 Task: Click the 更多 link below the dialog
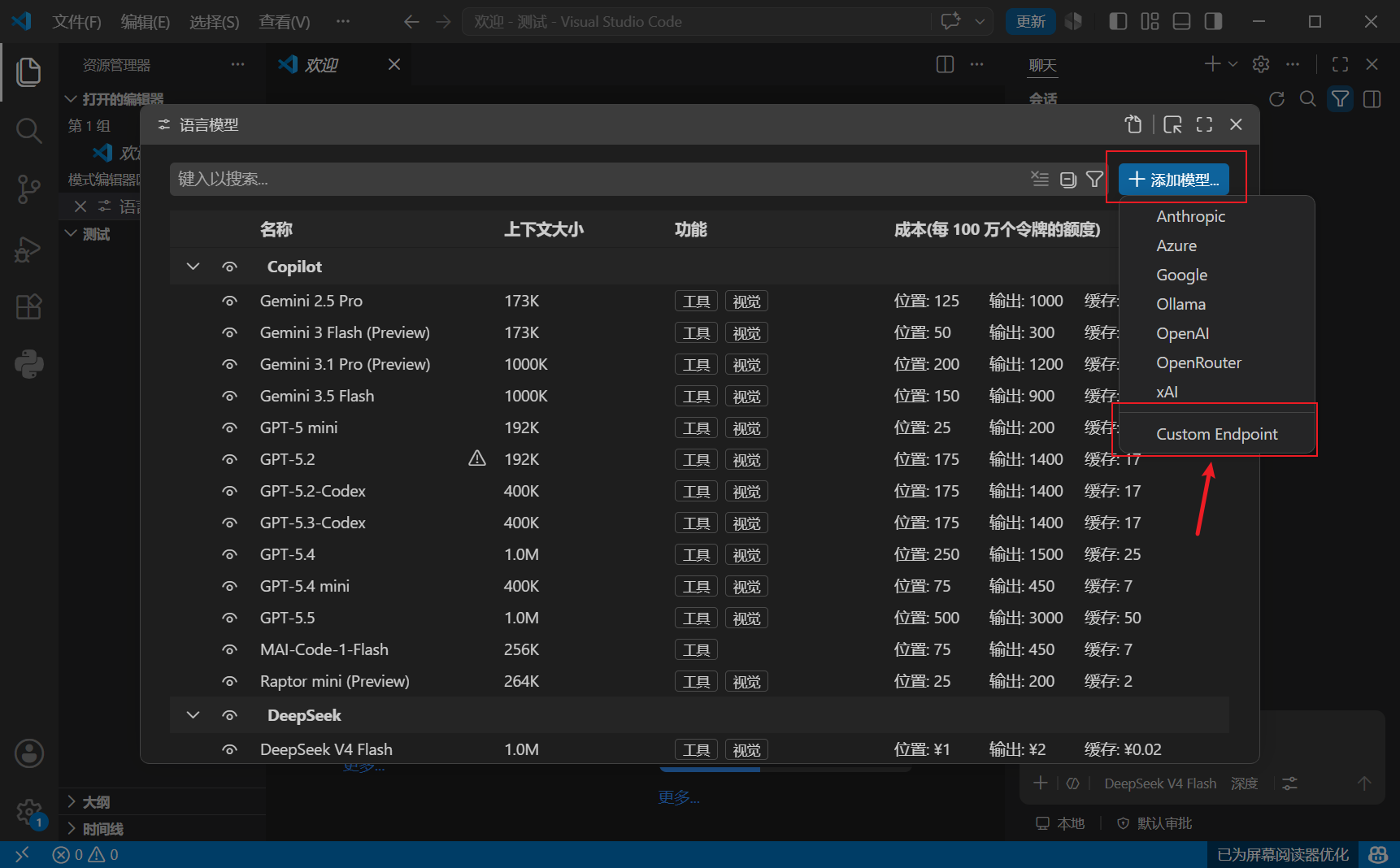pos(679,798)
